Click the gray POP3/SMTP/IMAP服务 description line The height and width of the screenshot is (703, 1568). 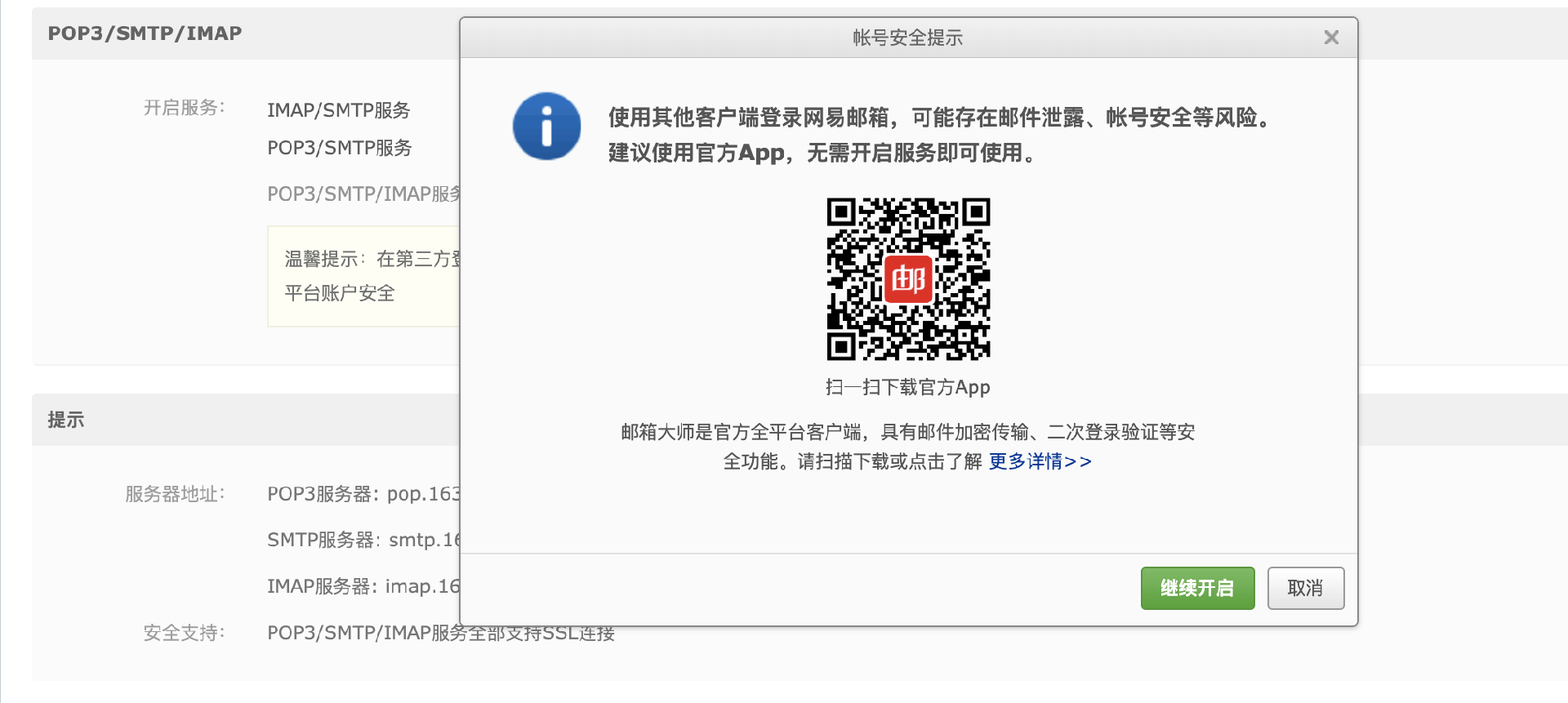[363, 194]
